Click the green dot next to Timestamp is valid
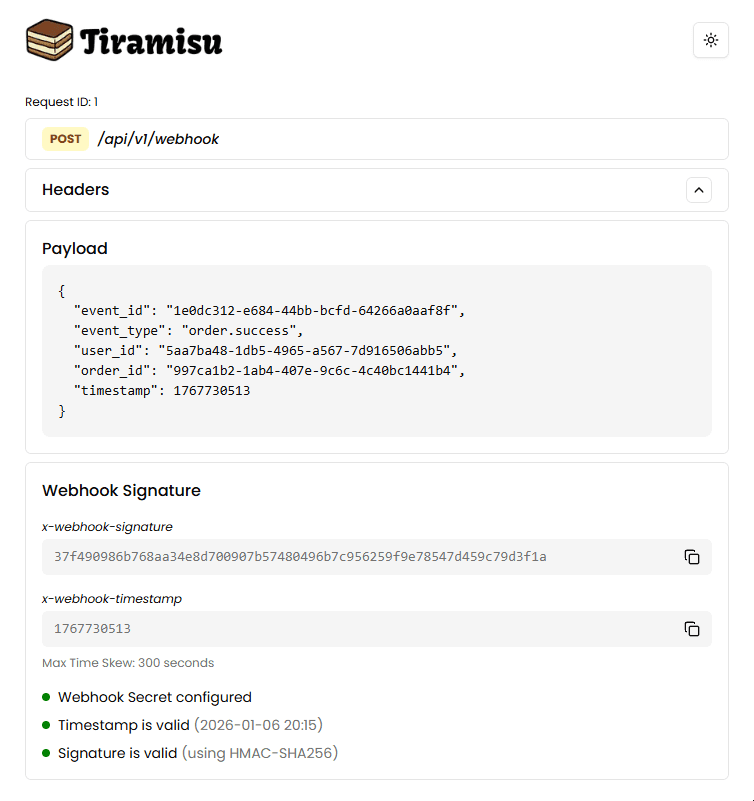754x801 pixels. click(x=47, y=725)
